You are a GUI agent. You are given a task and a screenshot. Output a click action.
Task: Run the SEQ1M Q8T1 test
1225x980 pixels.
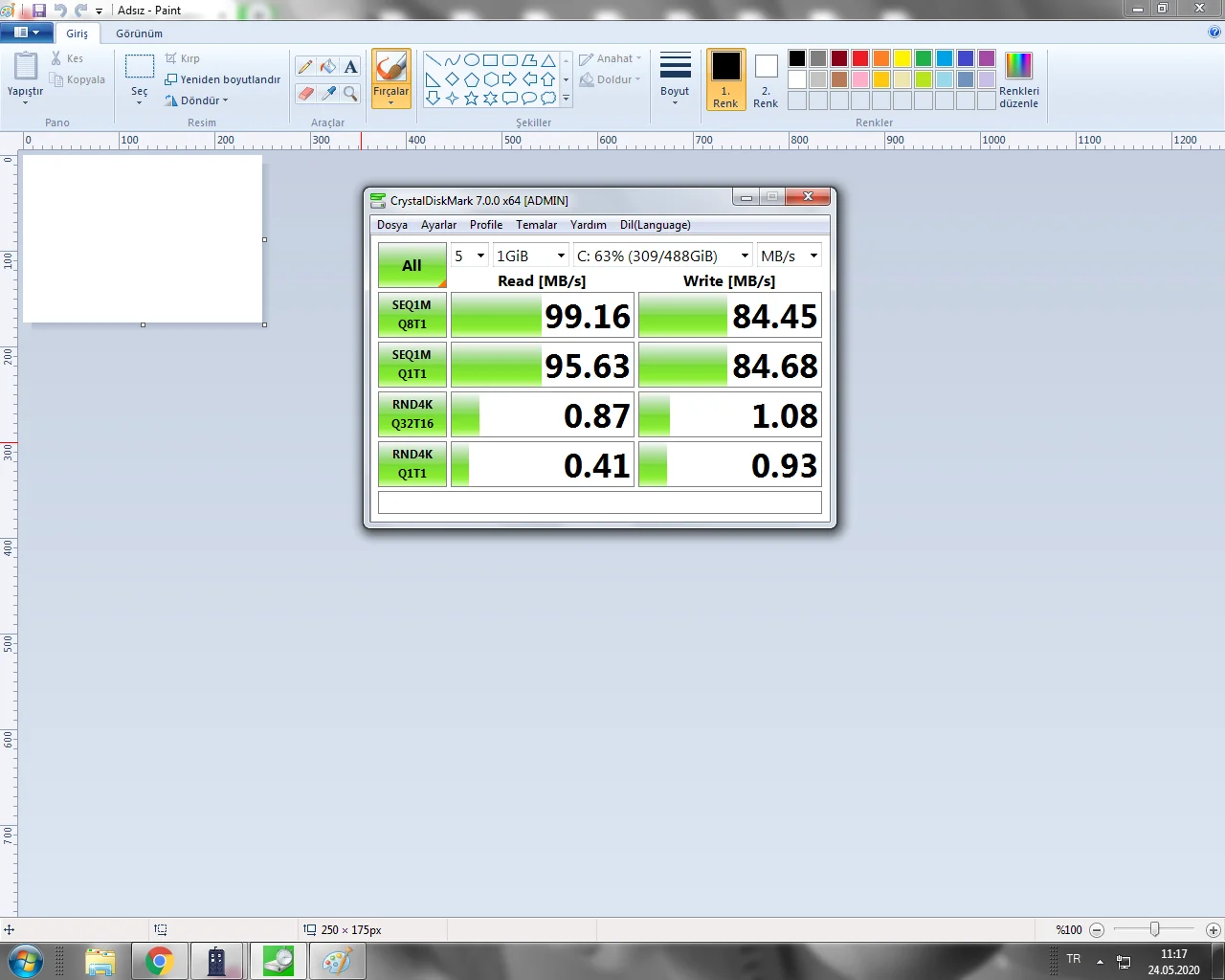[x=412, y=315]
